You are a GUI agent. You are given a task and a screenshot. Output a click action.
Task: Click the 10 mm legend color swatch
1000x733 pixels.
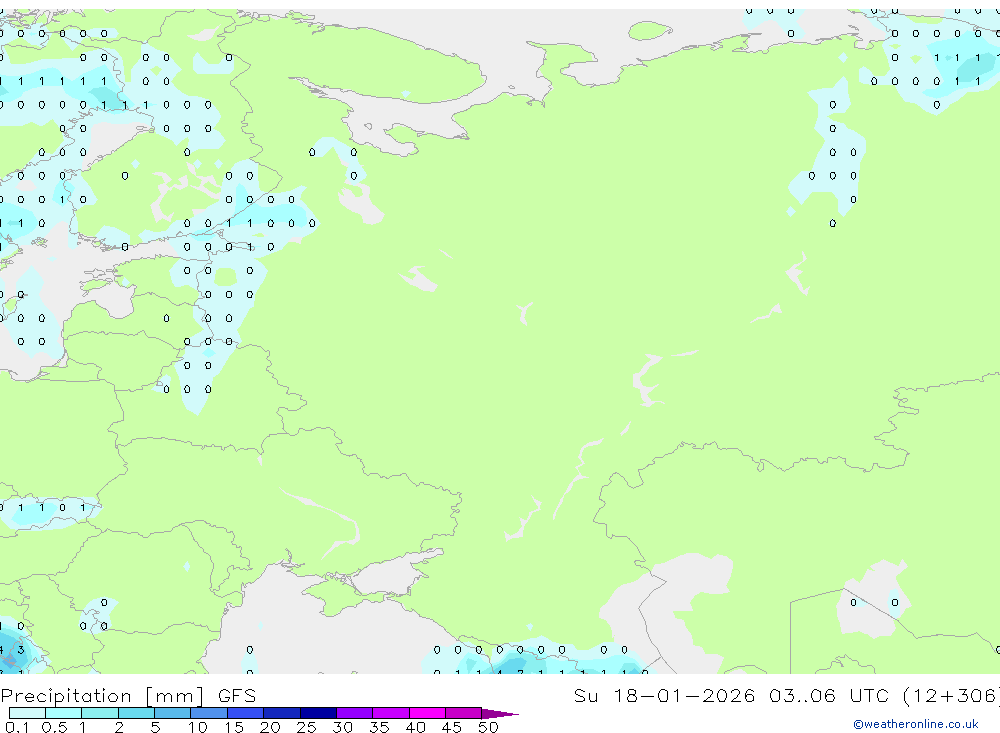(209, 713)
